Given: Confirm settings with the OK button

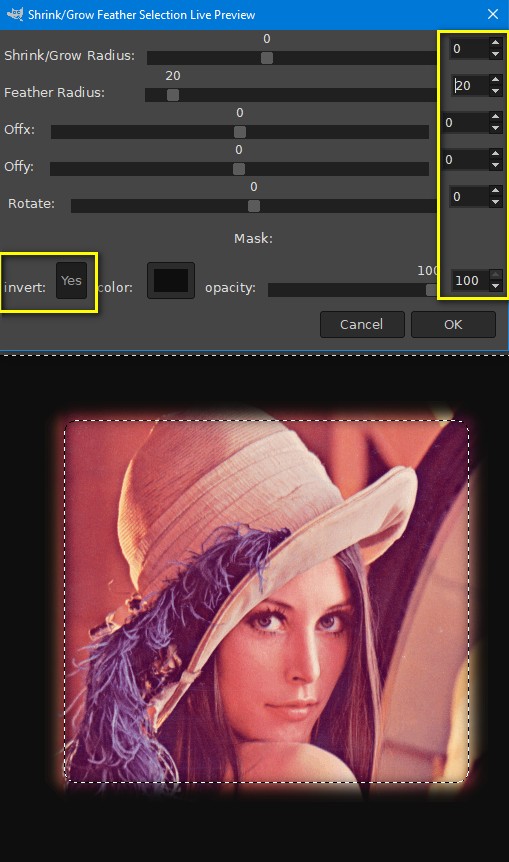Looking at the screenshot, I should [453, 324].
